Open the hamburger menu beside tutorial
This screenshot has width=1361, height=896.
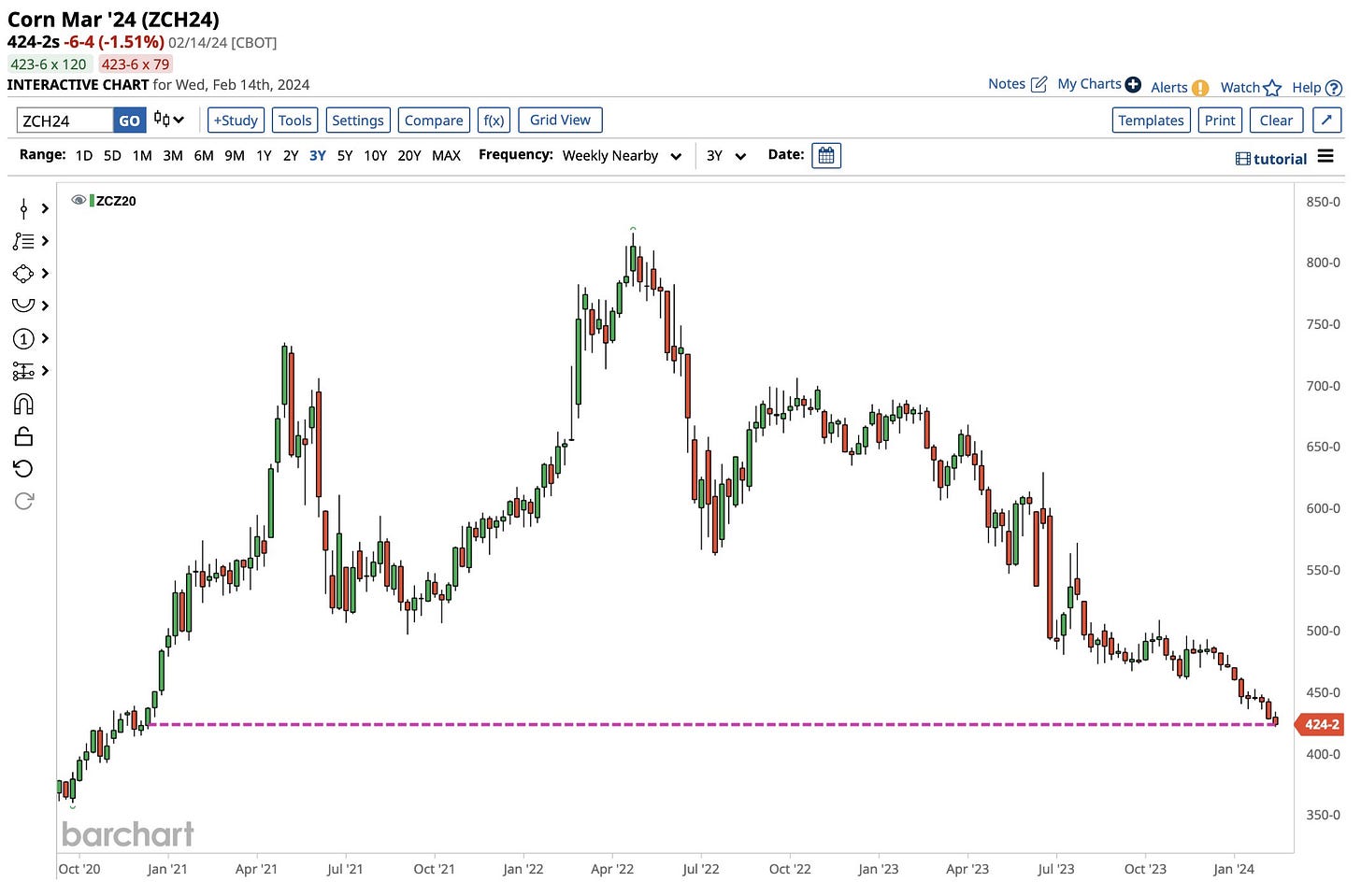(1325, 157)
